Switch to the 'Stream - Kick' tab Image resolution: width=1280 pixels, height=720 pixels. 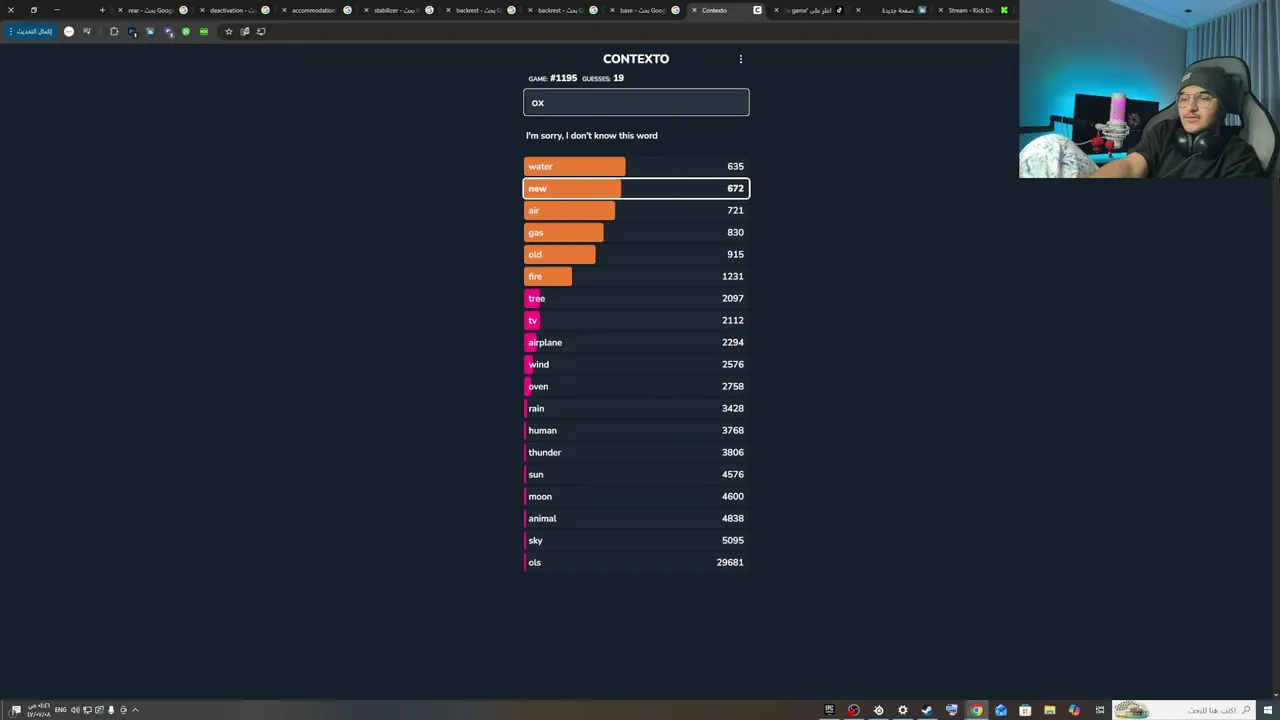click(x=970, y=10)
